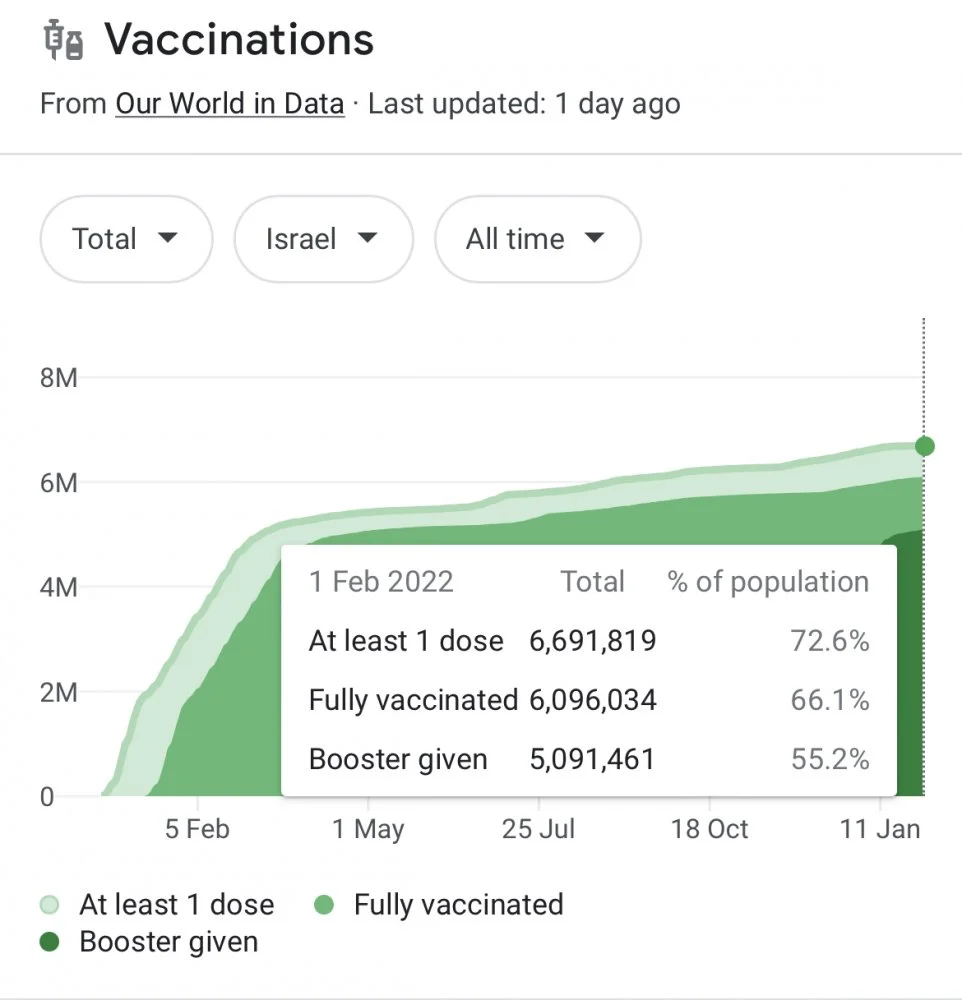Screen dimensions: 962x1000
Task: Click the 8M y-axis label
Action: [59, 379]
